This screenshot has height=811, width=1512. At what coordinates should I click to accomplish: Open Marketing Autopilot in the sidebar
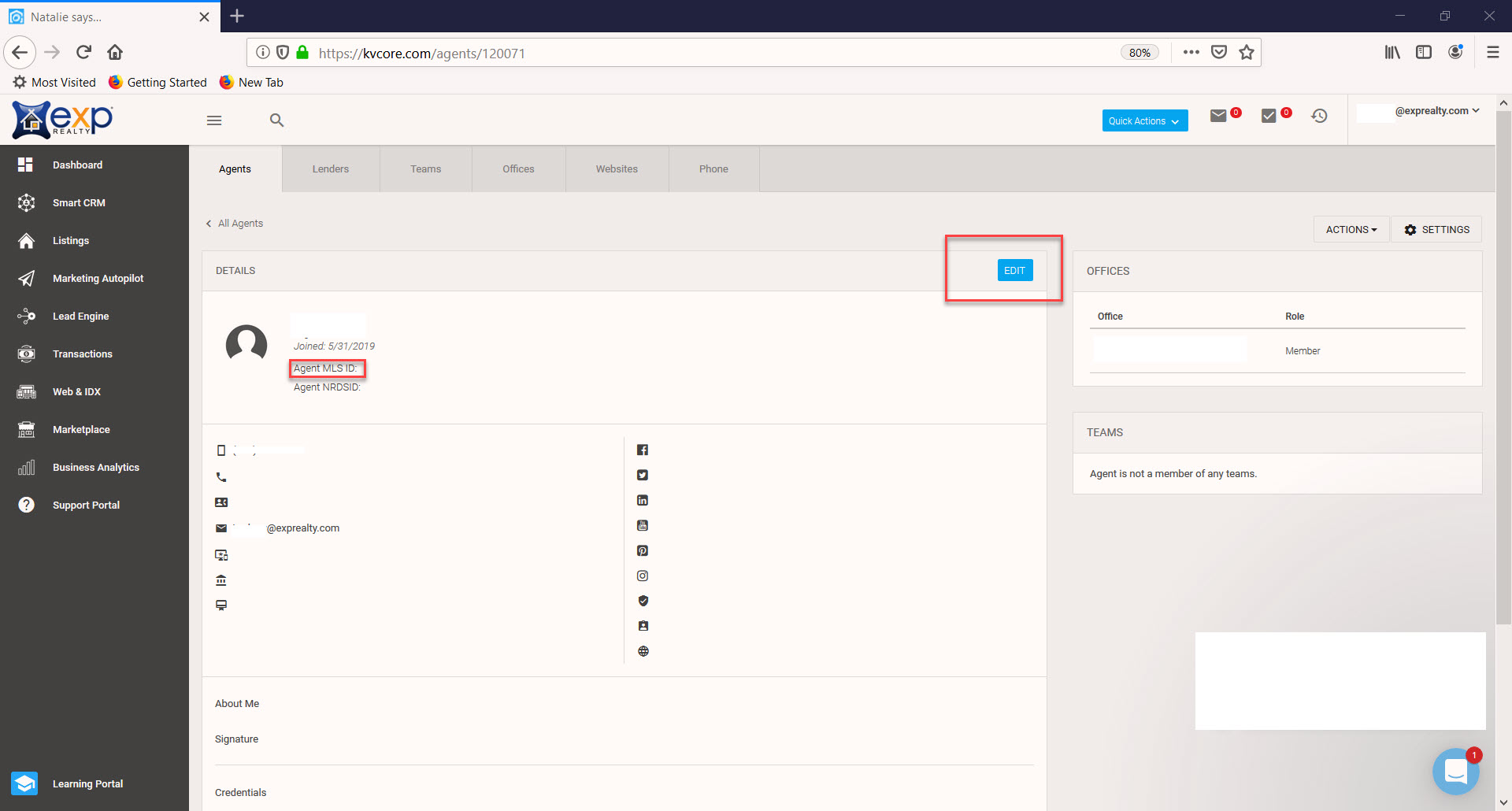(94, 278)
